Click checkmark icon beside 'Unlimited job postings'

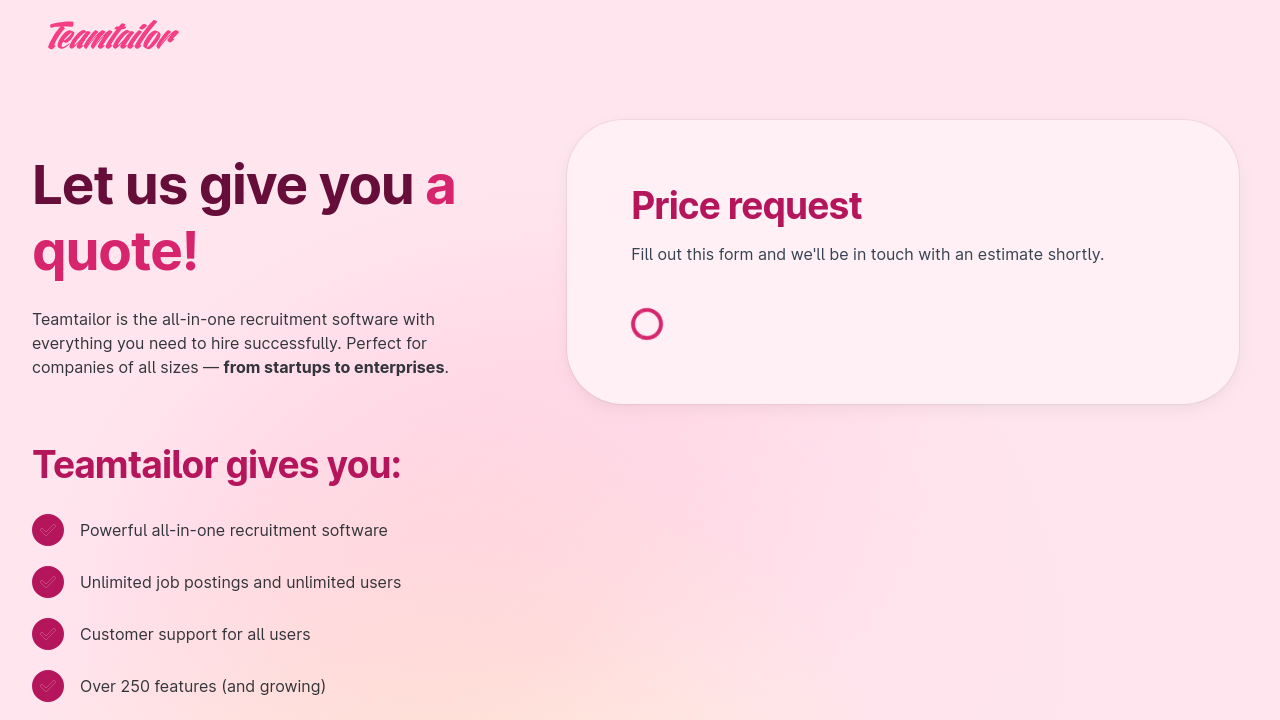pyautogui.click(x=48, y=582)
